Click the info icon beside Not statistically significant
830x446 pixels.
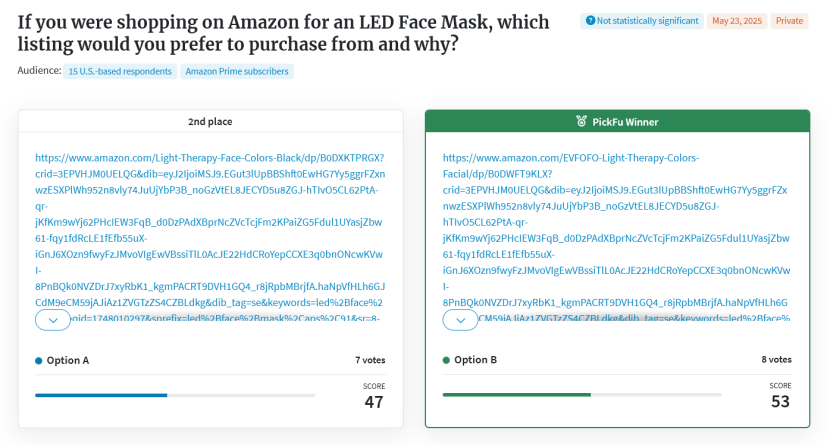(590, 20)
